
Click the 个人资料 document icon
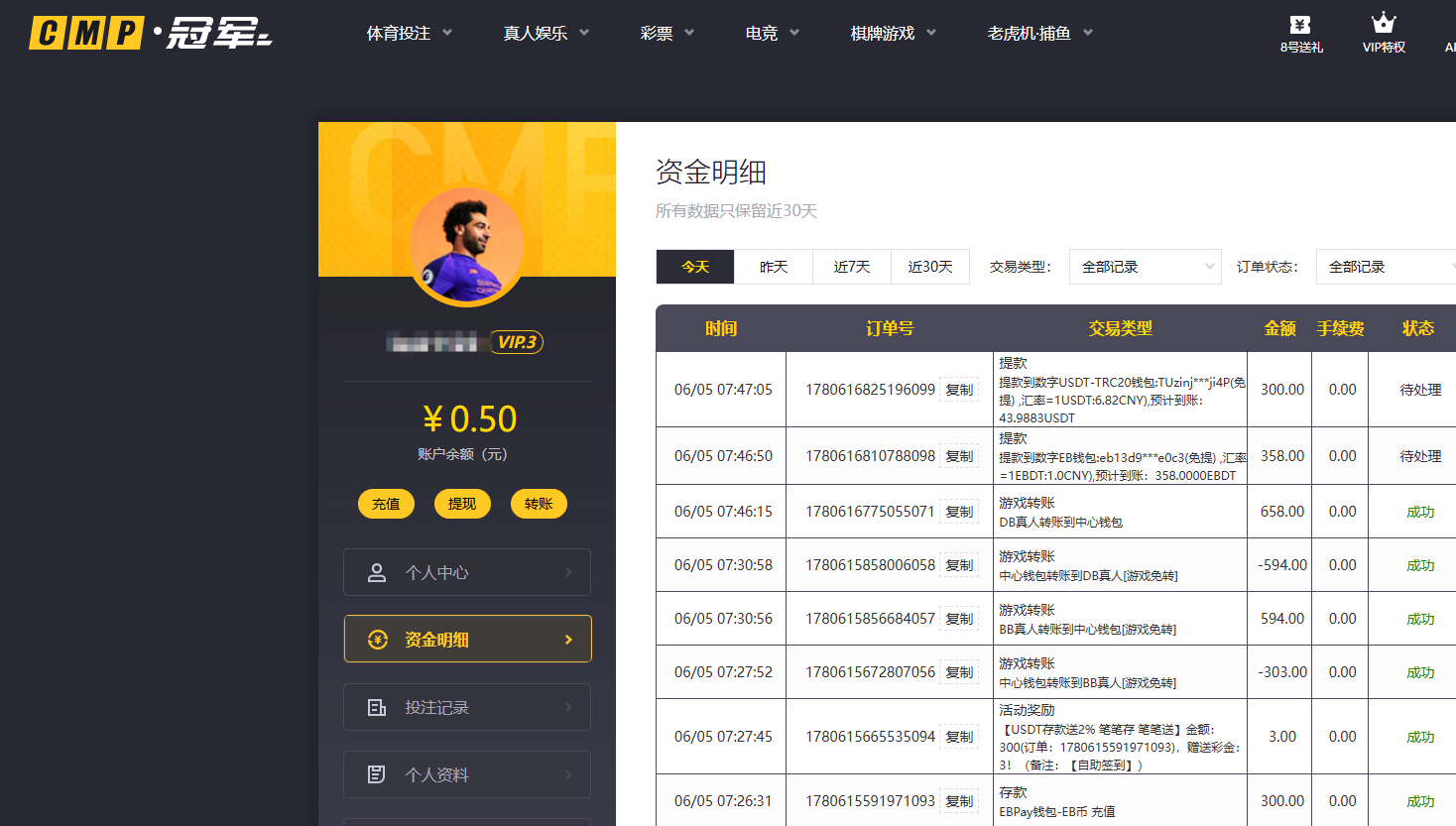[x=377, y=774]
